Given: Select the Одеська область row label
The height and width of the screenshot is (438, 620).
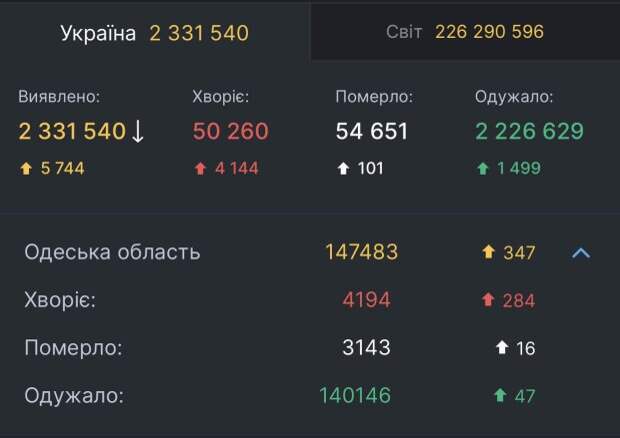Looking at the screenshot, I should pos(112,252).
